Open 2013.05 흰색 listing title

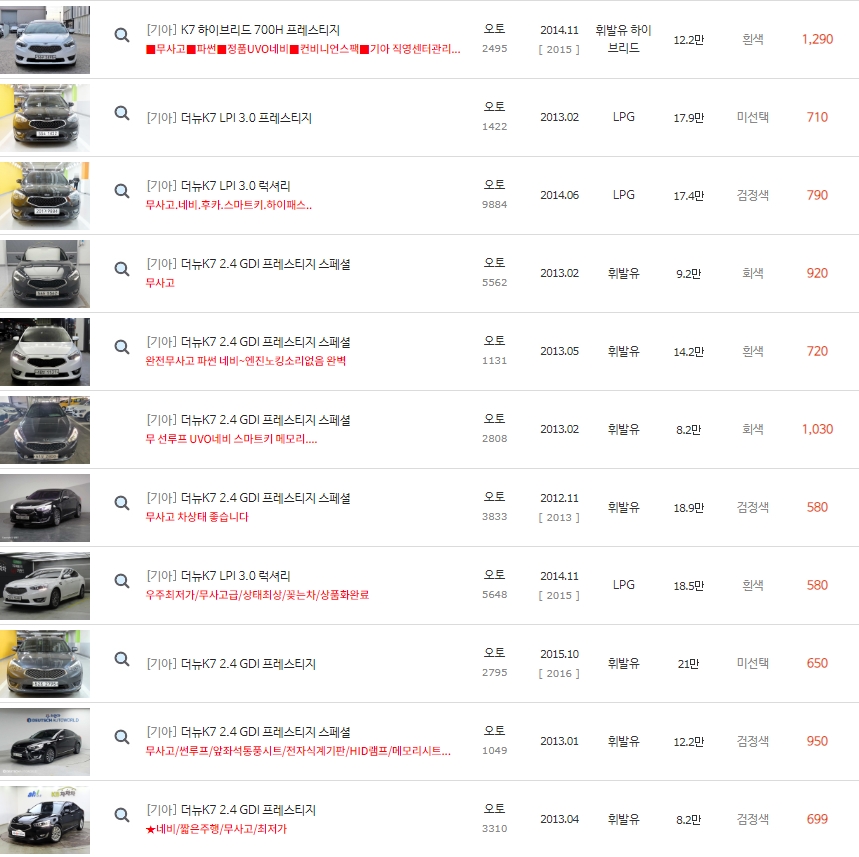point(248,342)
